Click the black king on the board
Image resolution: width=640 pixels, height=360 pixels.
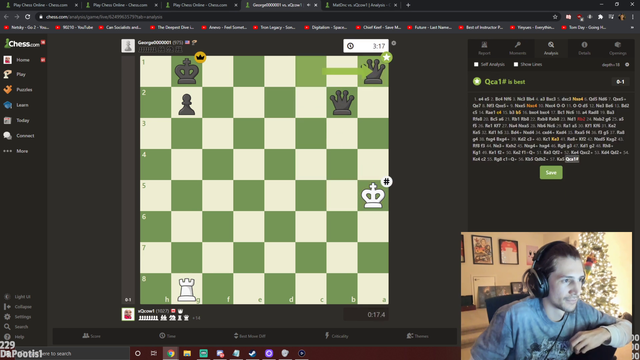point(187,71)
